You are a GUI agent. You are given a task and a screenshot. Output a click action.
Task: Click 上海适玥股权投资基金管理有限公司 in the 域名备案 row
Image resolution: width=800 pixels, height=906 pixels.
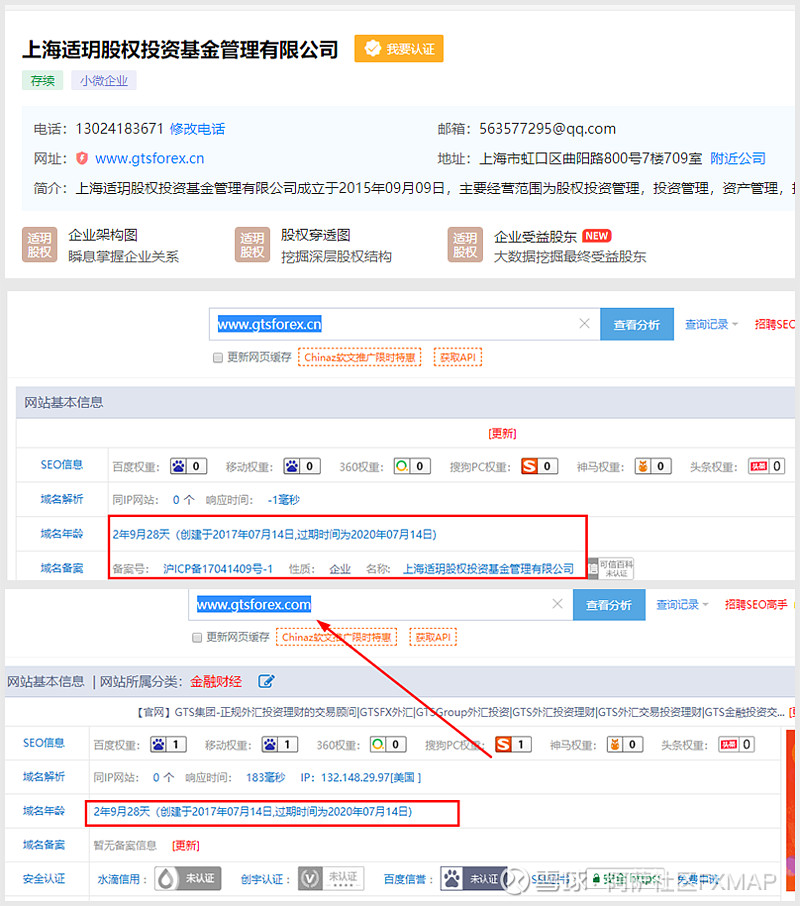[489, 569]
